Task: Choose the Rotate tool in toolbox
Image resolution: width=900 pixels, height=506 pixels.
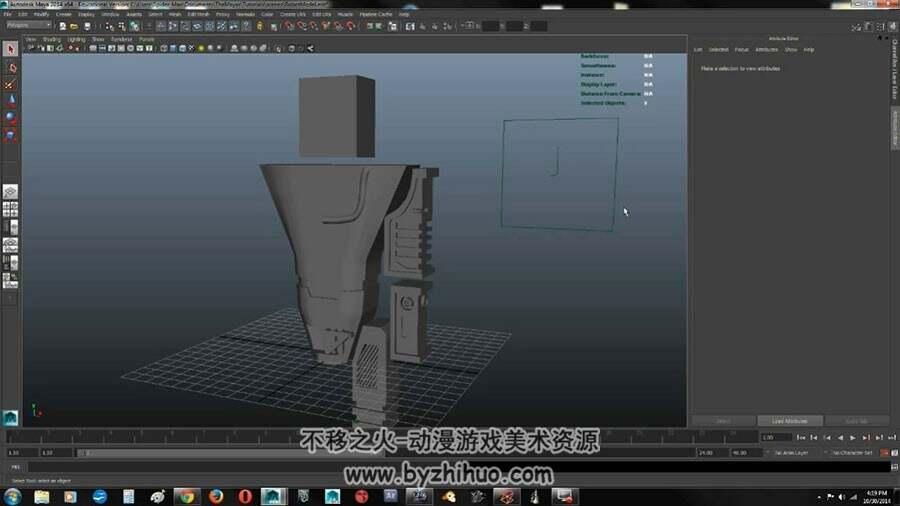Action: (10, 118)
